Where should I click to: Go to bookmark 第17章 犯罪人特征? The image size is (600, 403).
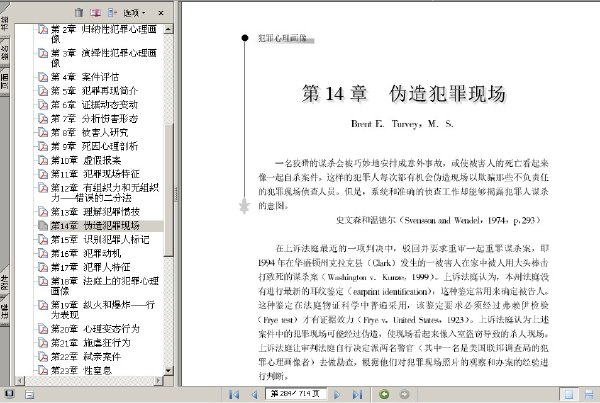[90, 267]
